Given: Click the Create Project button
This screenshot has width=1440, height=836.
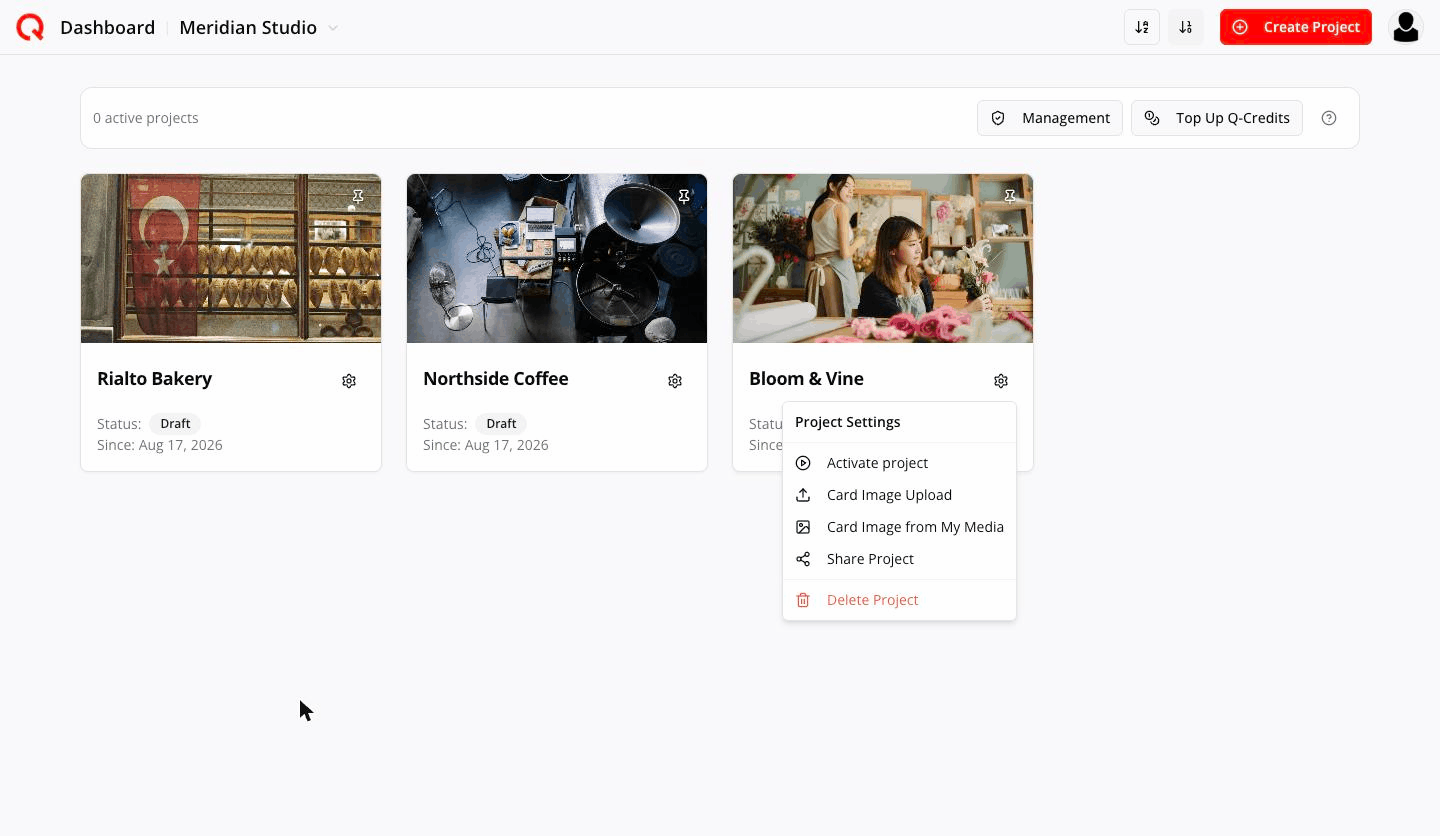Looking at the screenshot, I should pos(1296,27).
